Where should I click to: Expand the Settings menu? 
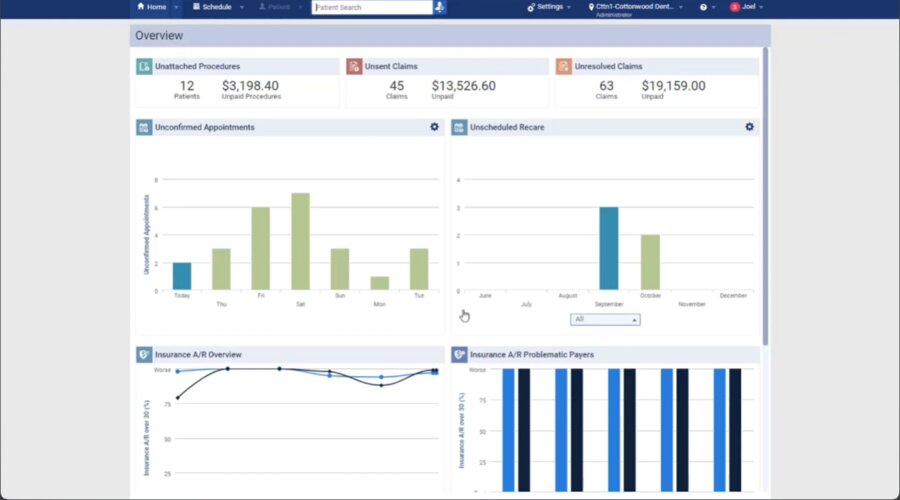tap(549, 7)
